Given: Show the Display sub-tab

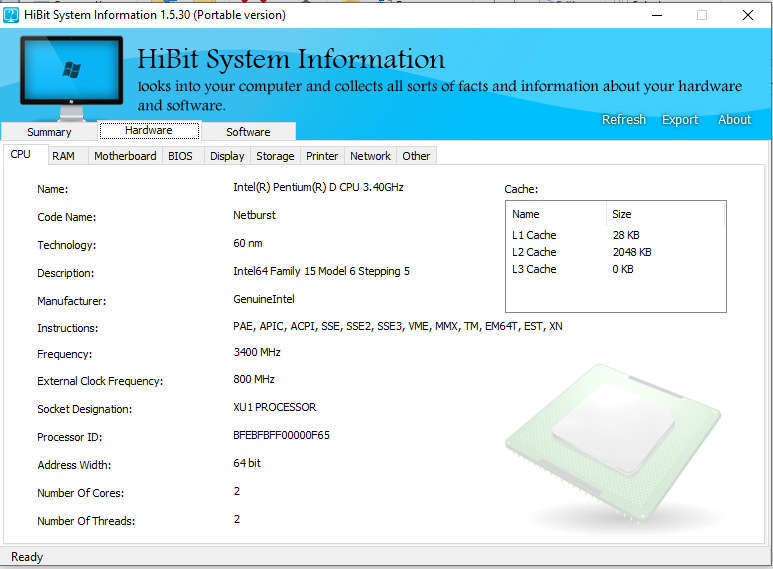Looking at the screenshot, I should (227, 156).
